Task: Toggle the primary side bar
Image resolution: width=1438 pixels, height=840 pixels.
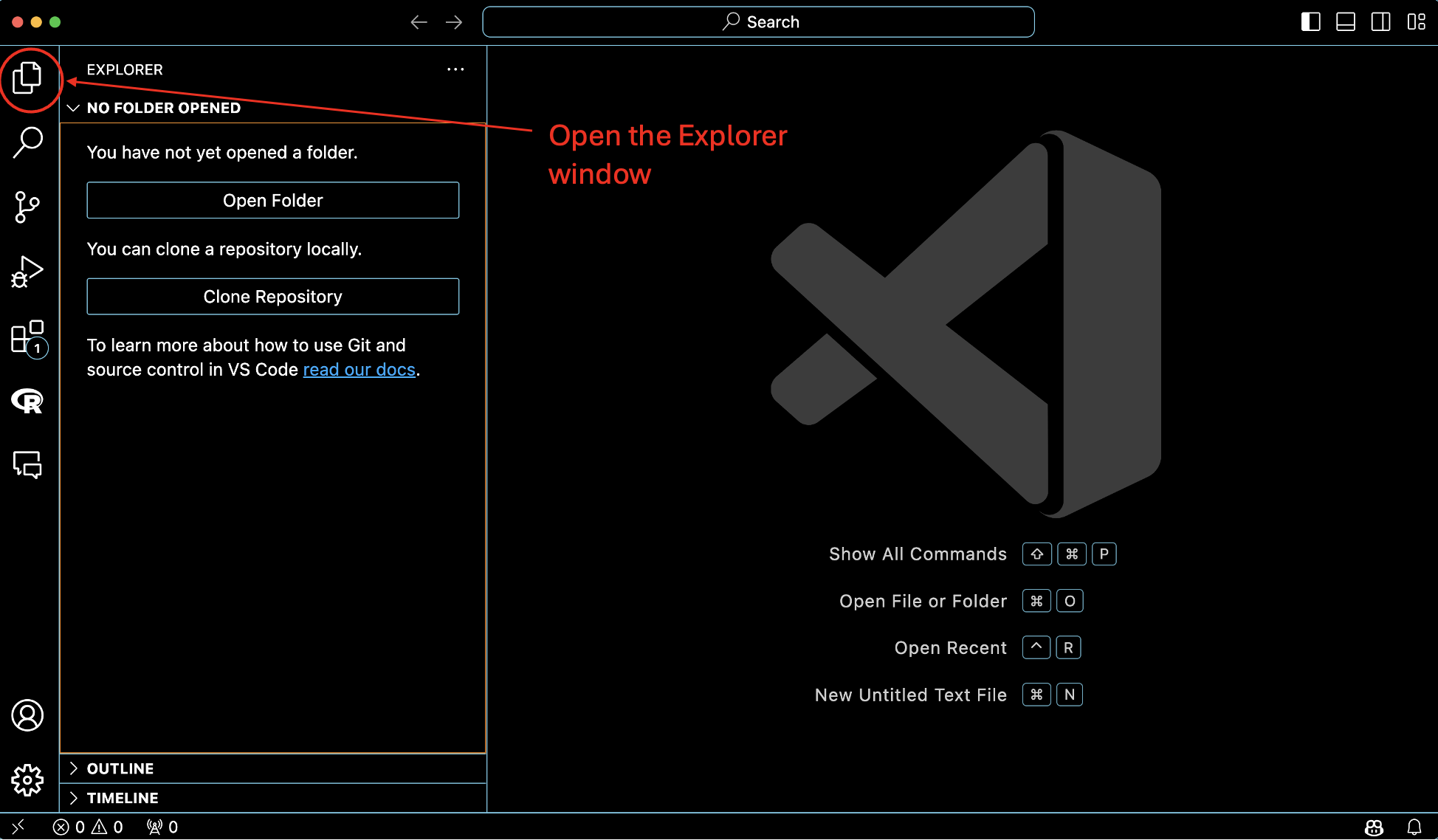Action: click(1311, 22)
